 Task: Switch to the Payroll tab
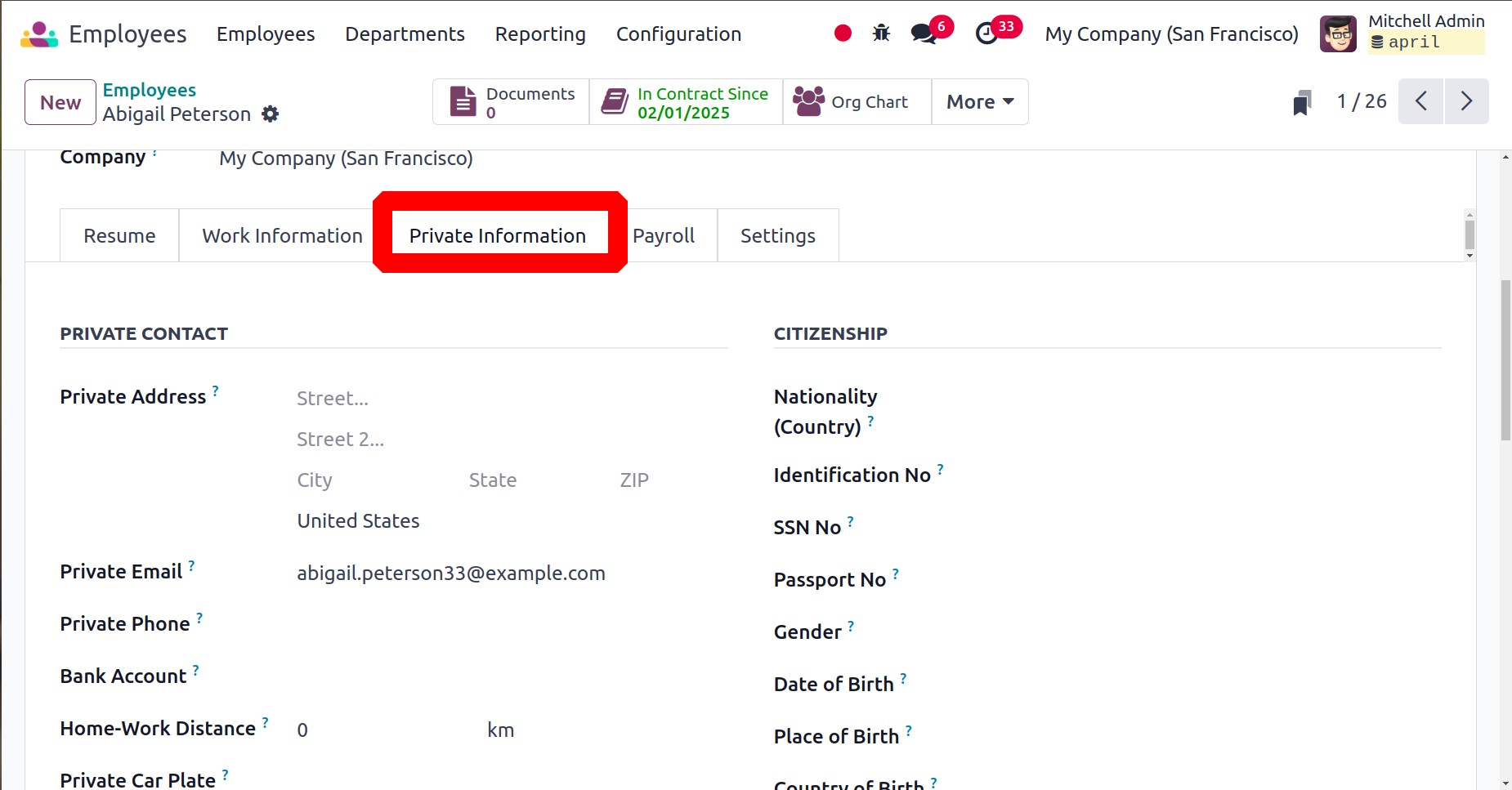pos(664,236)
